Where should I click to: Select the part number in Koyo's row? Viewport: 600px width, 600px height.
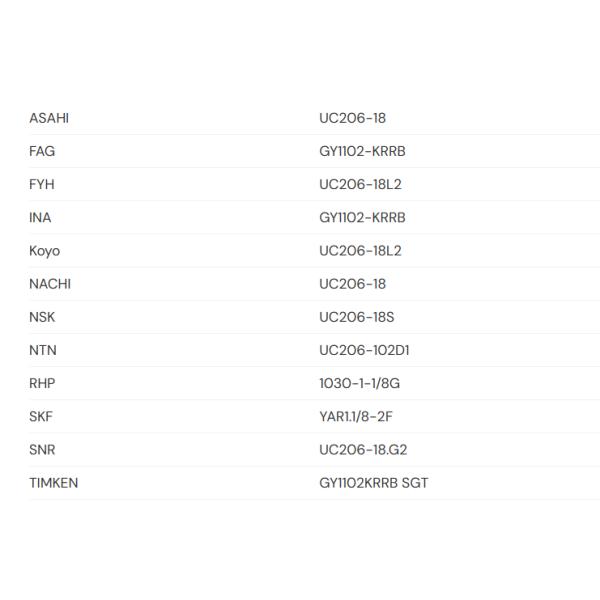tap(360, 250)
